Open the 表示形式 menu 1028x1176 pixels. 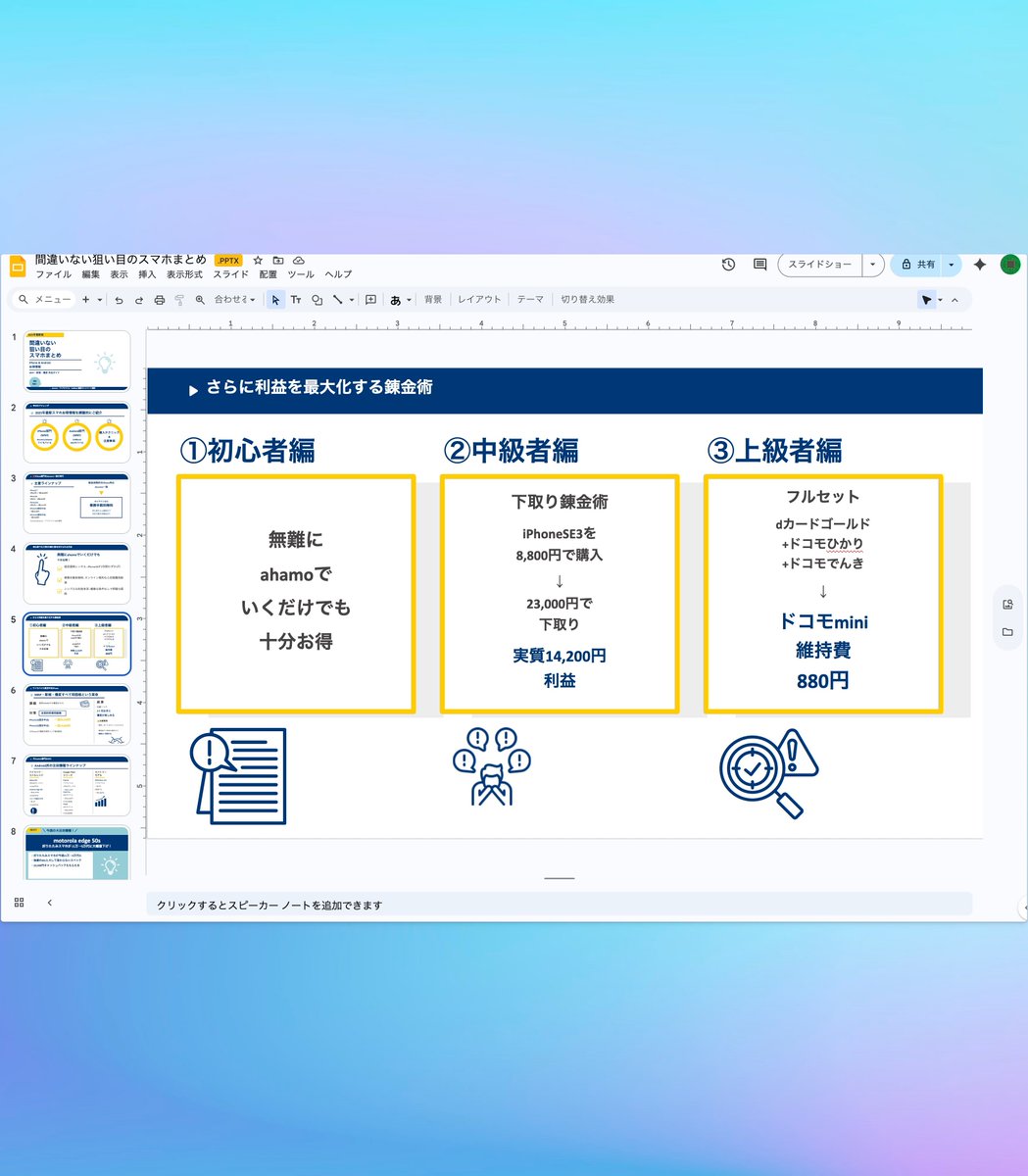coord(184,275)
